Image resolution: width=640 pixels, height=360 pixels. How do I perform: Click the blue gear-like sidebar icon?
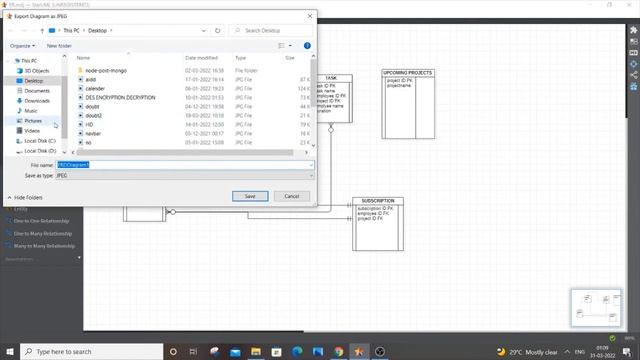coord(633,86)
